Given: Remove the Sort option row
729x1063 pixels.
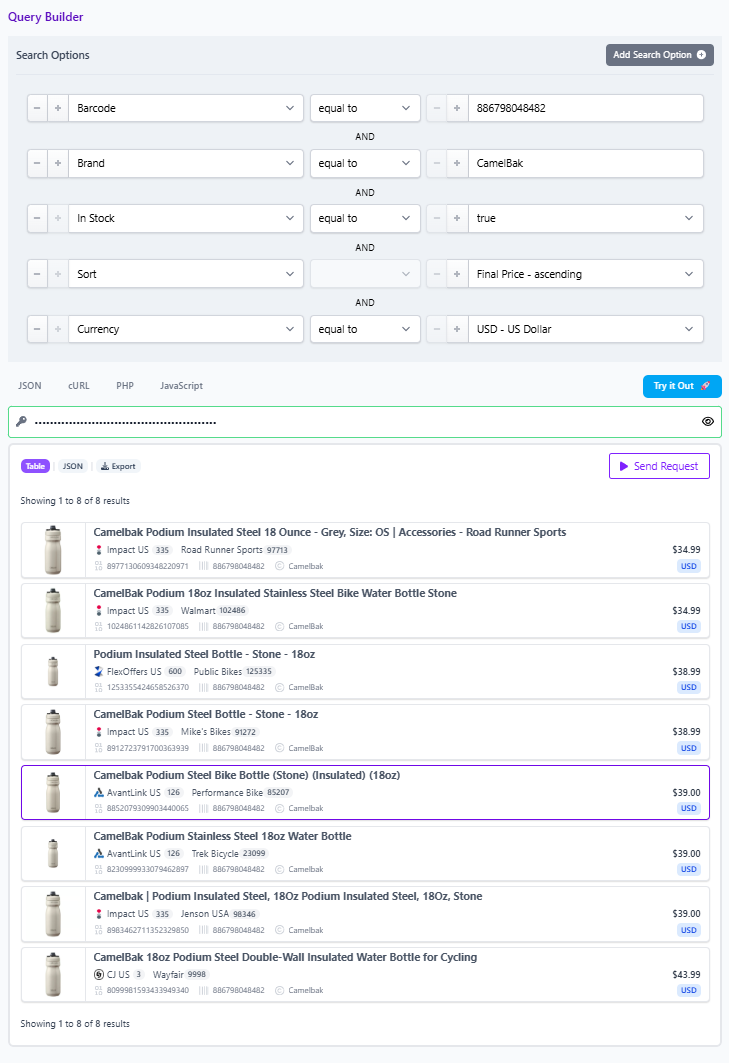Looking at the screenshot, I should [x=37, y=274].
